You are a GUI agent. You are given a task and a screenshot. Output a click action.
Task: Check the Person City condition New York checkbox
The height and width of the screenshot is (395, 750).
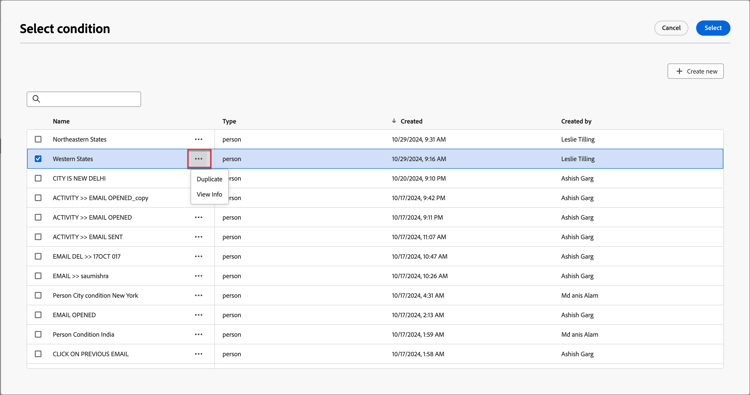[38, 296]
